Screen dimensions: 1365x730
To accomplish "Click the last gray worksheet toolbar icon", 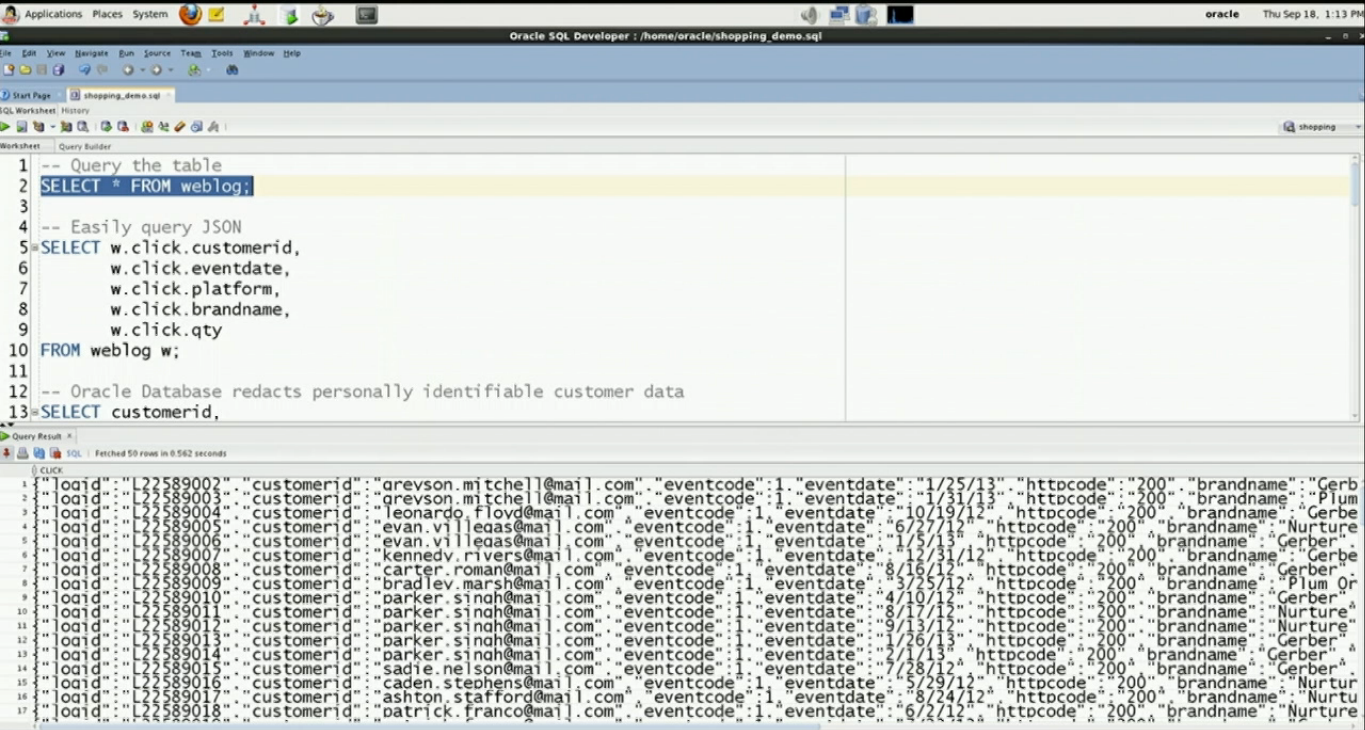I will (213, 126).
